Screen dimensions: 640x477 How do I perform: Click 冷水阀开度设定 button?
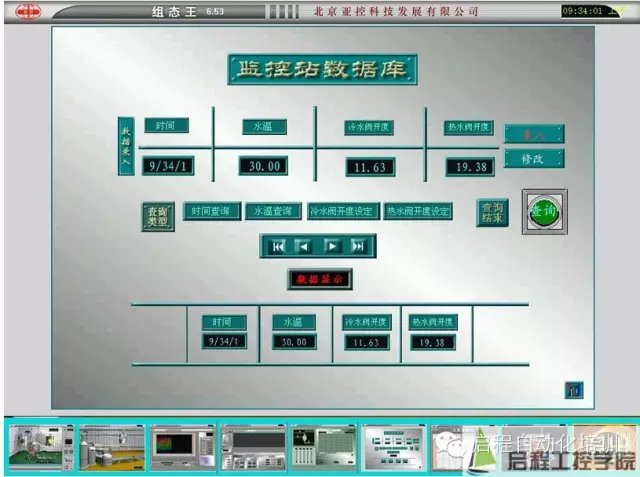click(x=343, y=212)
